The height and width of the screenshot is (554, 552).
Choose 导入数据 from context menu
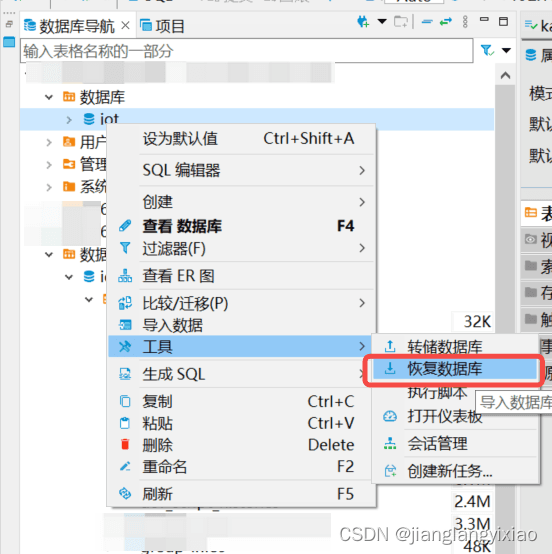(242, 325)
